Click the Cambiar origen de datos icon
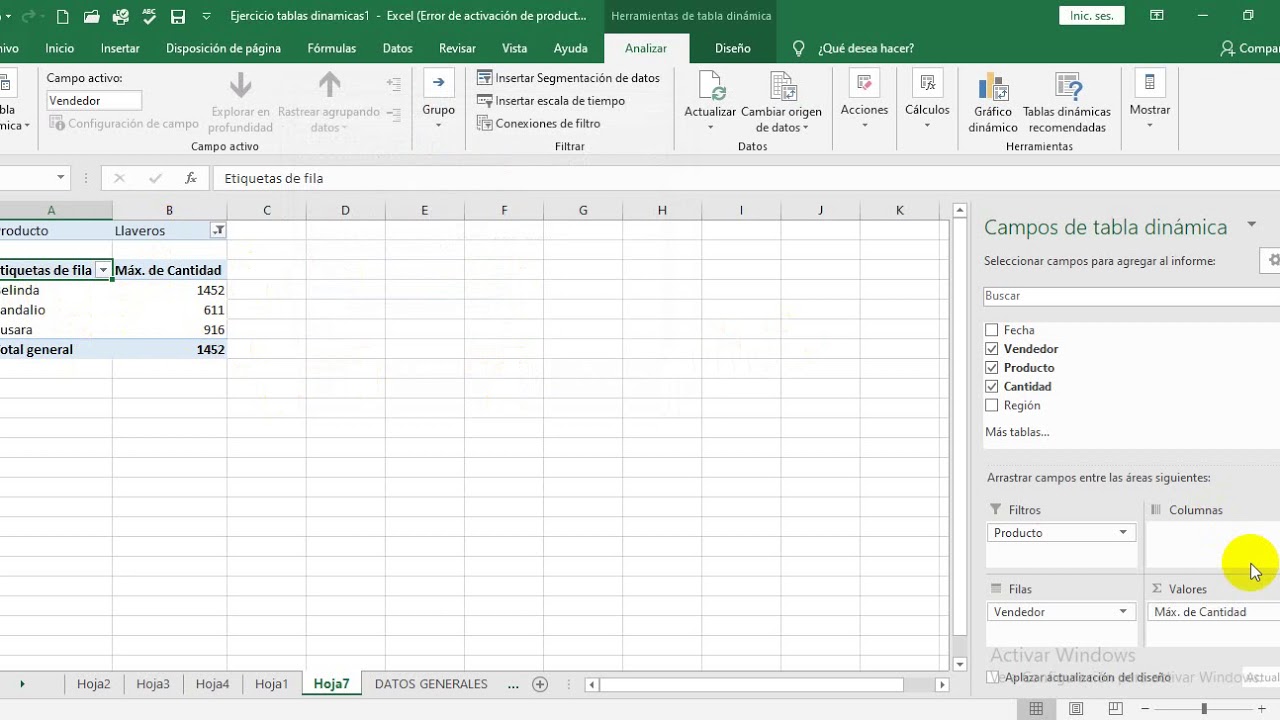 point(782,88)
